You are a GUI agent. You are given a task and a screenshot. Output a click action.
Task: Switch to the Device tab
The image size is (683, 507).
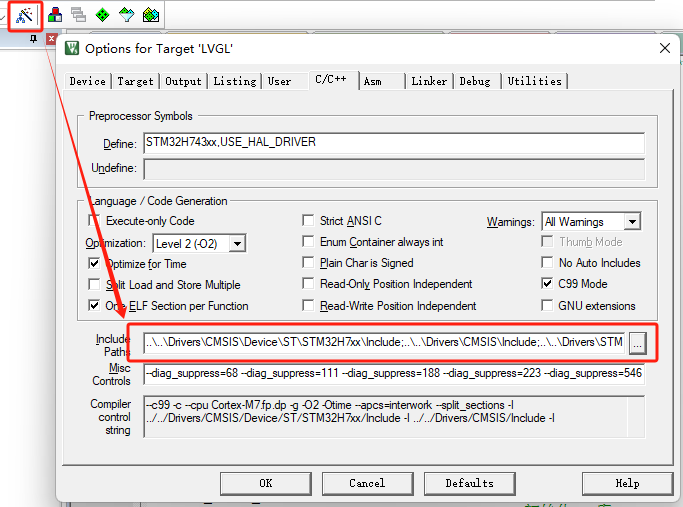point(88,81)
